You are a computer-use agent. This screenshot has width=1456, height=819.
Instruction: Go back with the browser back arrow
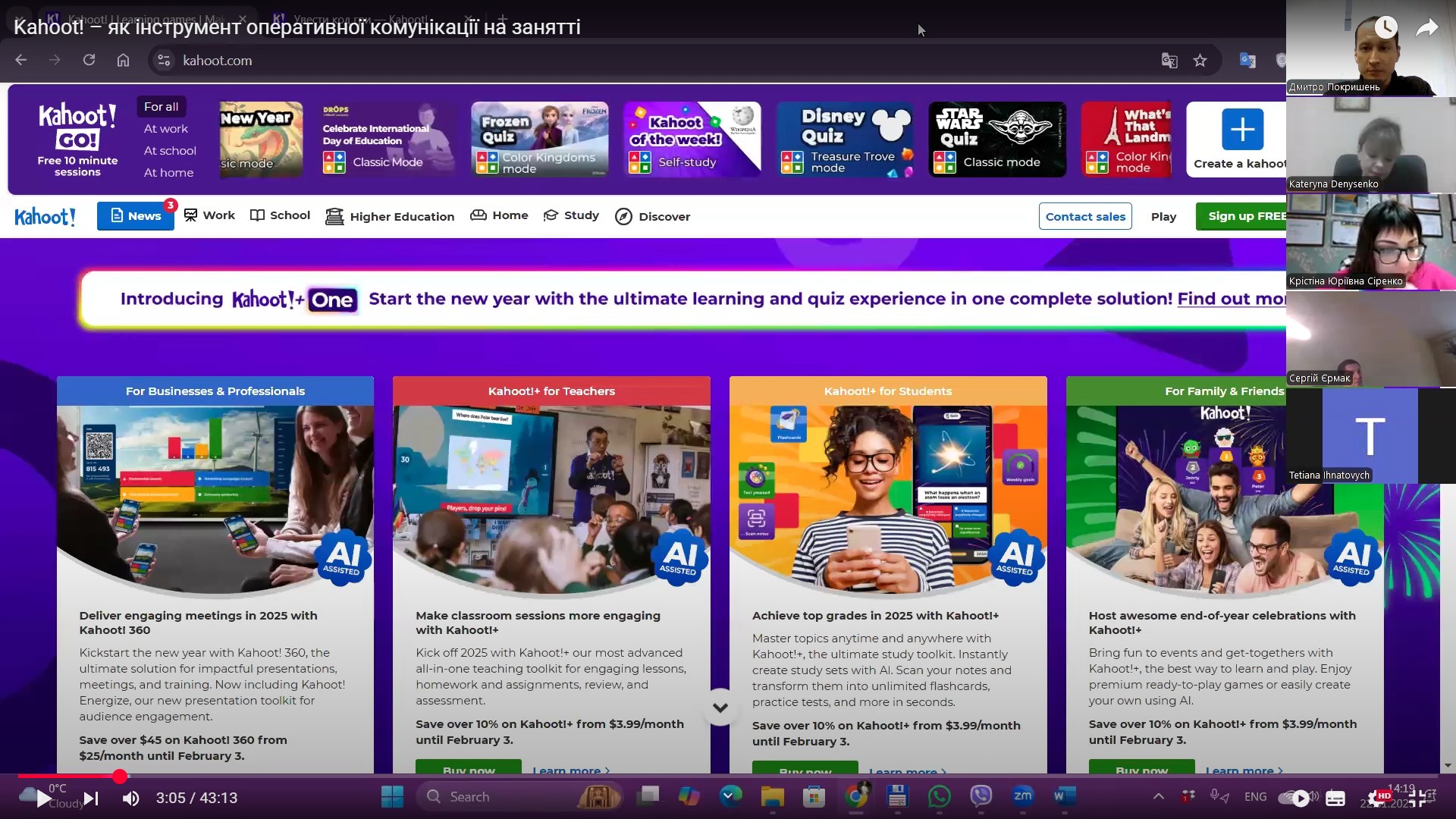click(x=20, y=60)
